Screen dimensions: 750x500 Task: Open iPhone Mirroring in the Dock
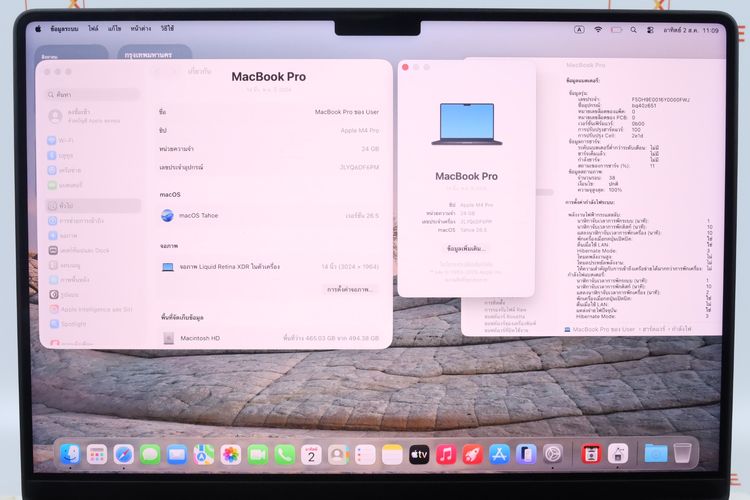526,454
